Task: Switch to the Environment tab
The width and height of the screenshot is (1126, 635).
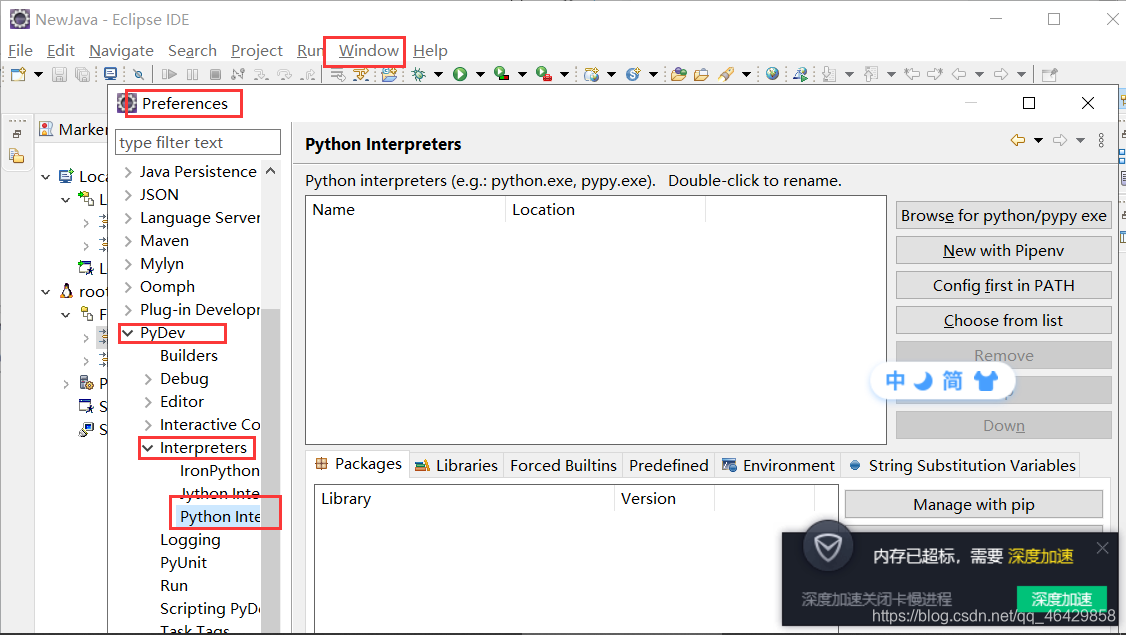Action: (778, 465)
